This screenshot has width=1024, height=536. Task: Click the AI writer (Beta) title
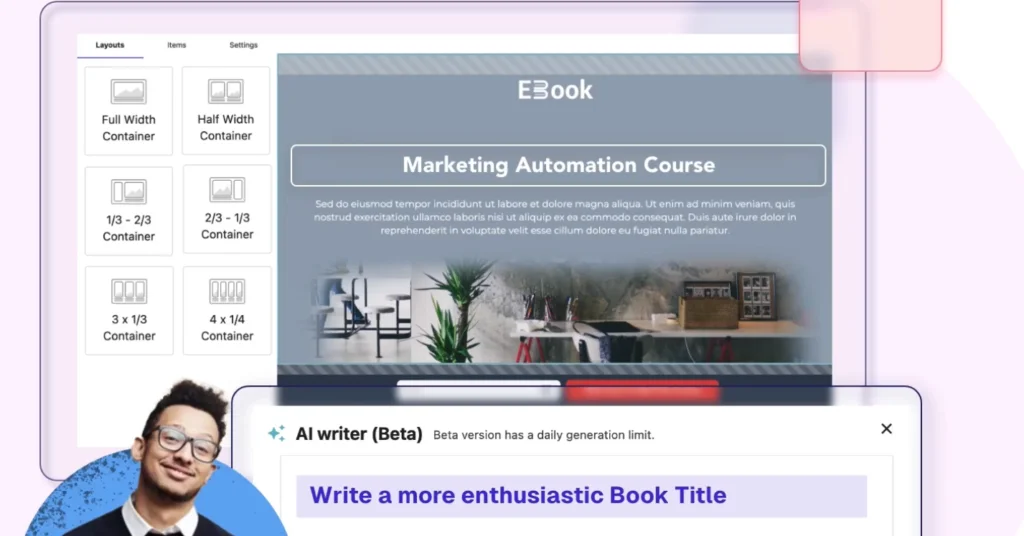coord(359,434)
